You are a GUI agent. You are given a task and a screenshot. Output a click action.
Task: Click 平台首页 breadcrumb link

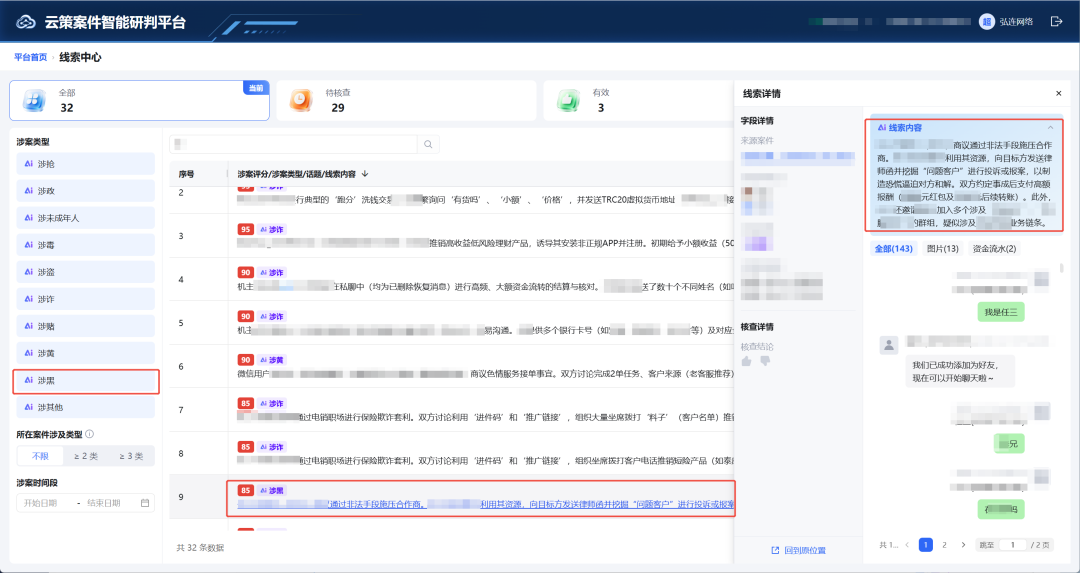30,57
